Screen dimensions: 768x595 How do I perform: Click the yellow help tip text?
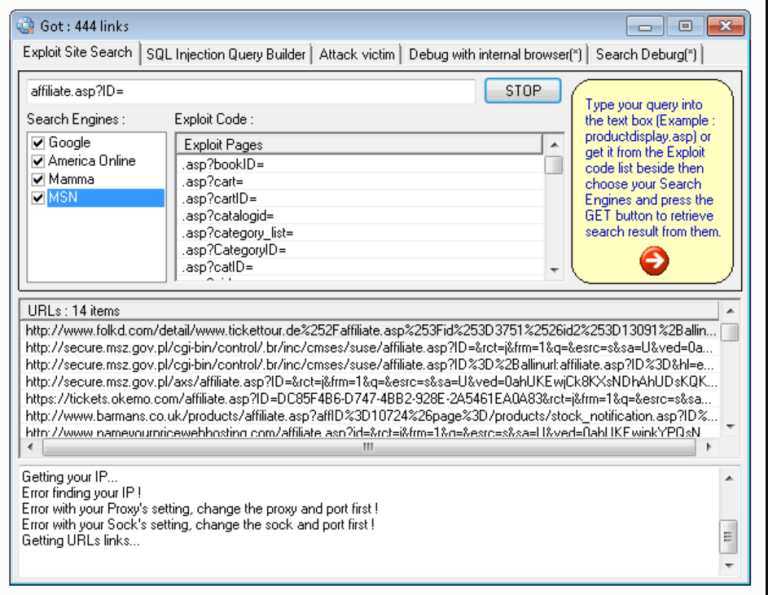pyautogui.click(x=652, y=168)
